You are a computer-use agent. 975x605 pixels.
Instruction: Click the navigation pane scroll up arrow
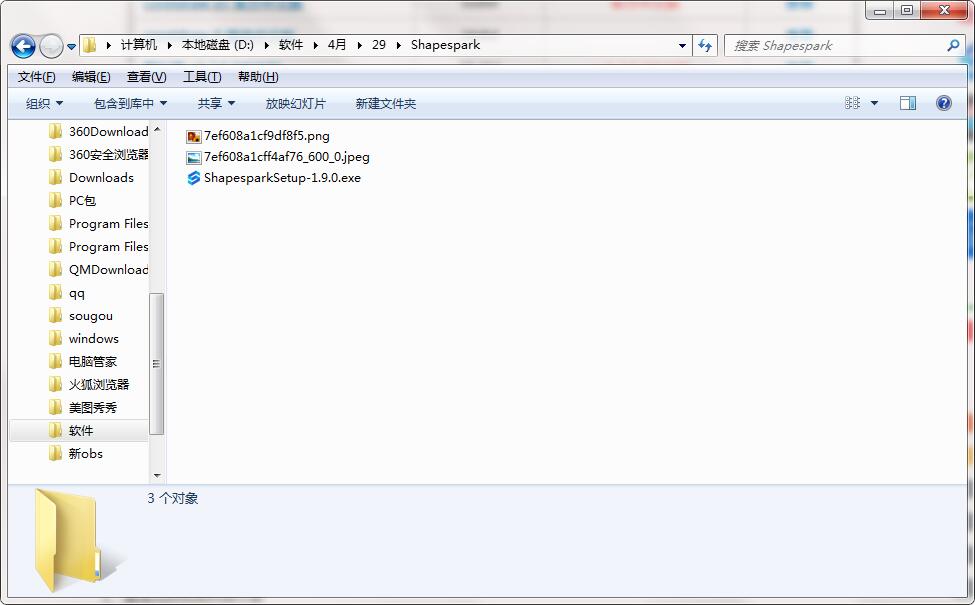157,129
